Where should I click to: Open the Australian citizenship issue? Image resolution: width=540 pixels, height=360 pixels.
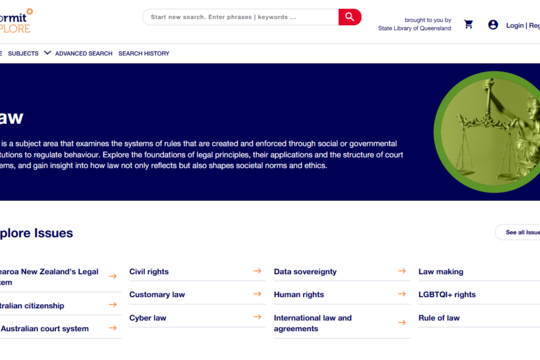click(x=32, y=306)
